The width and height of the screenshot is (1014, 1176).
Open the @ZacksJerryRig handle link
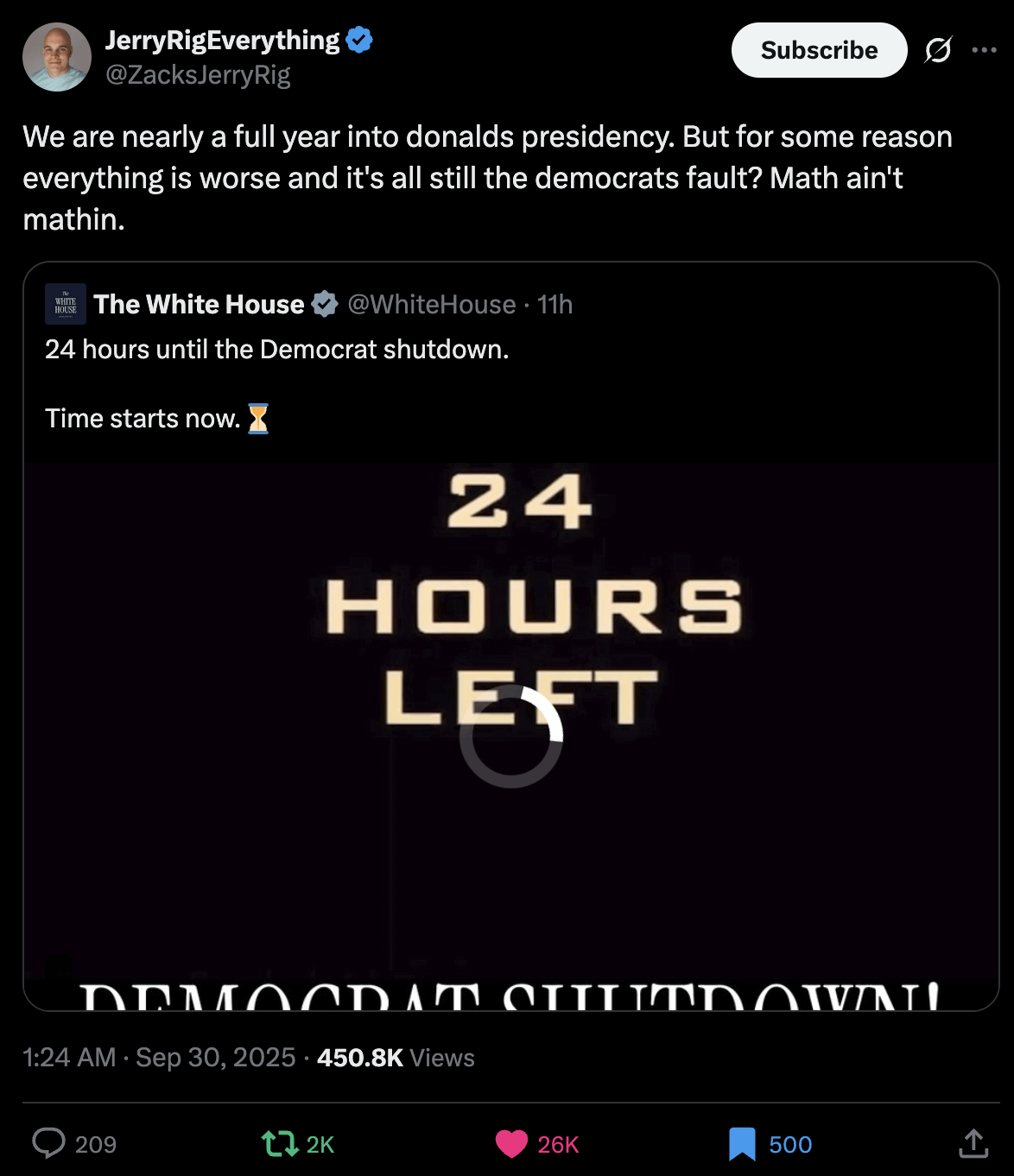pyautogui.click(x=198, y=75)
